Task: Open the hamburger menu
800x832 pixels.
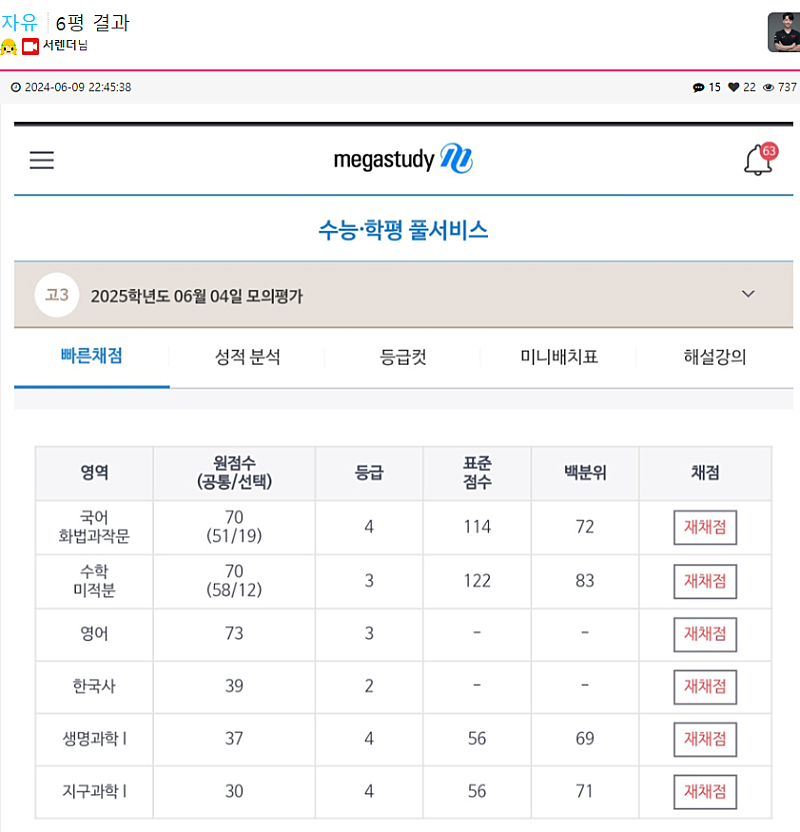Action: tap(41, 160)
